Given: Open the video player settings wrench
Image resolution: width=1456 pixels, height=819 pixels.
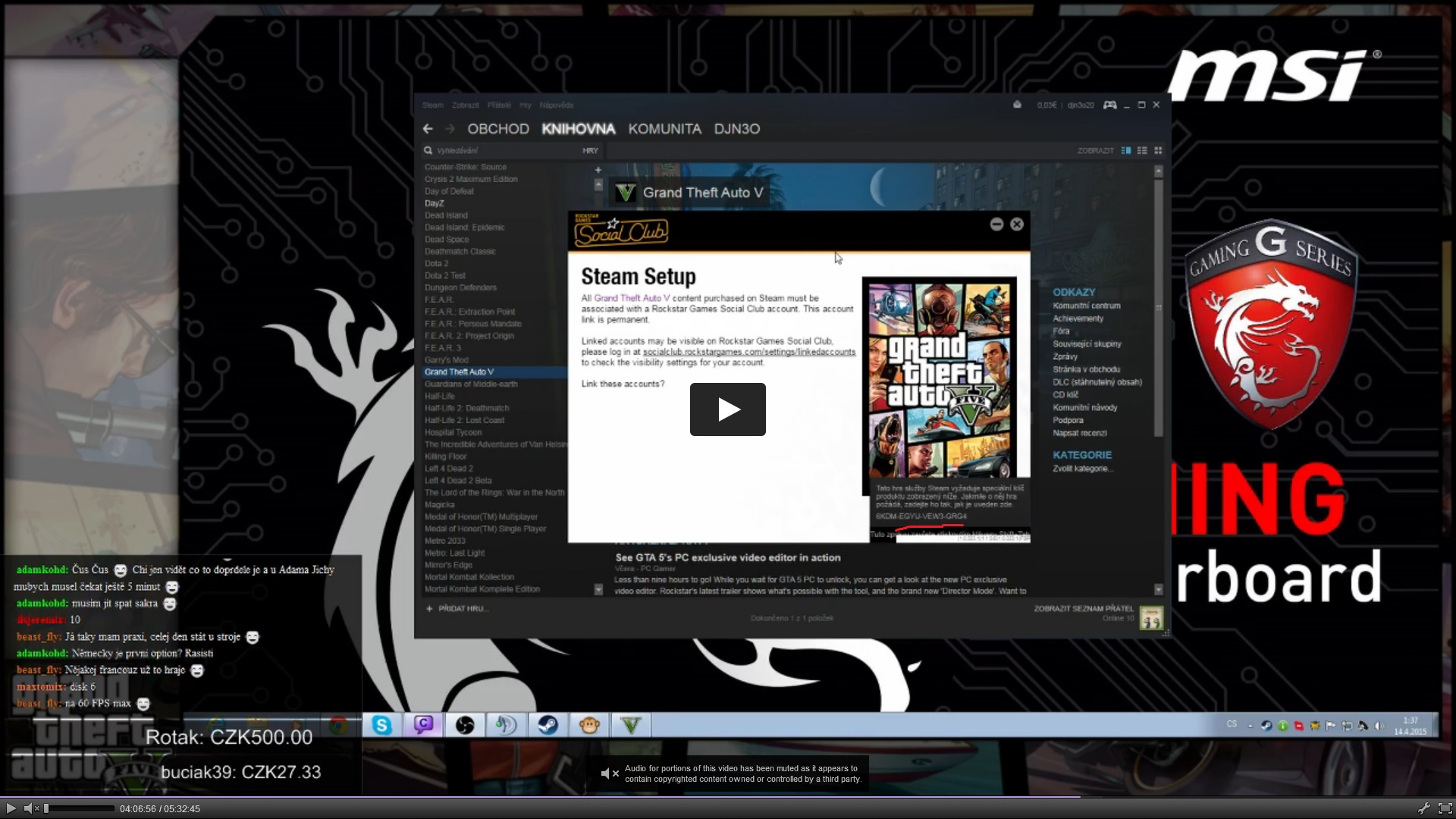Looking at the screenshot, I should pyautogui.click(x=1423, y=808).
